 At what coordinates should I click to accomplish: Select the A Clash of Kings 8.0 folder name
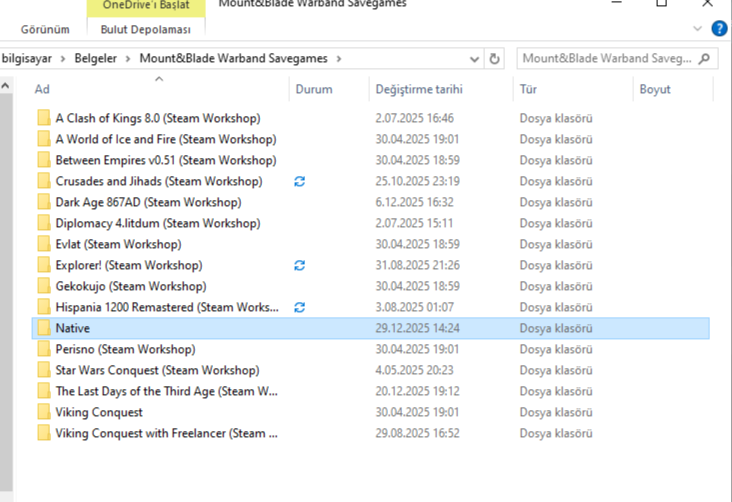click(158, 118)
